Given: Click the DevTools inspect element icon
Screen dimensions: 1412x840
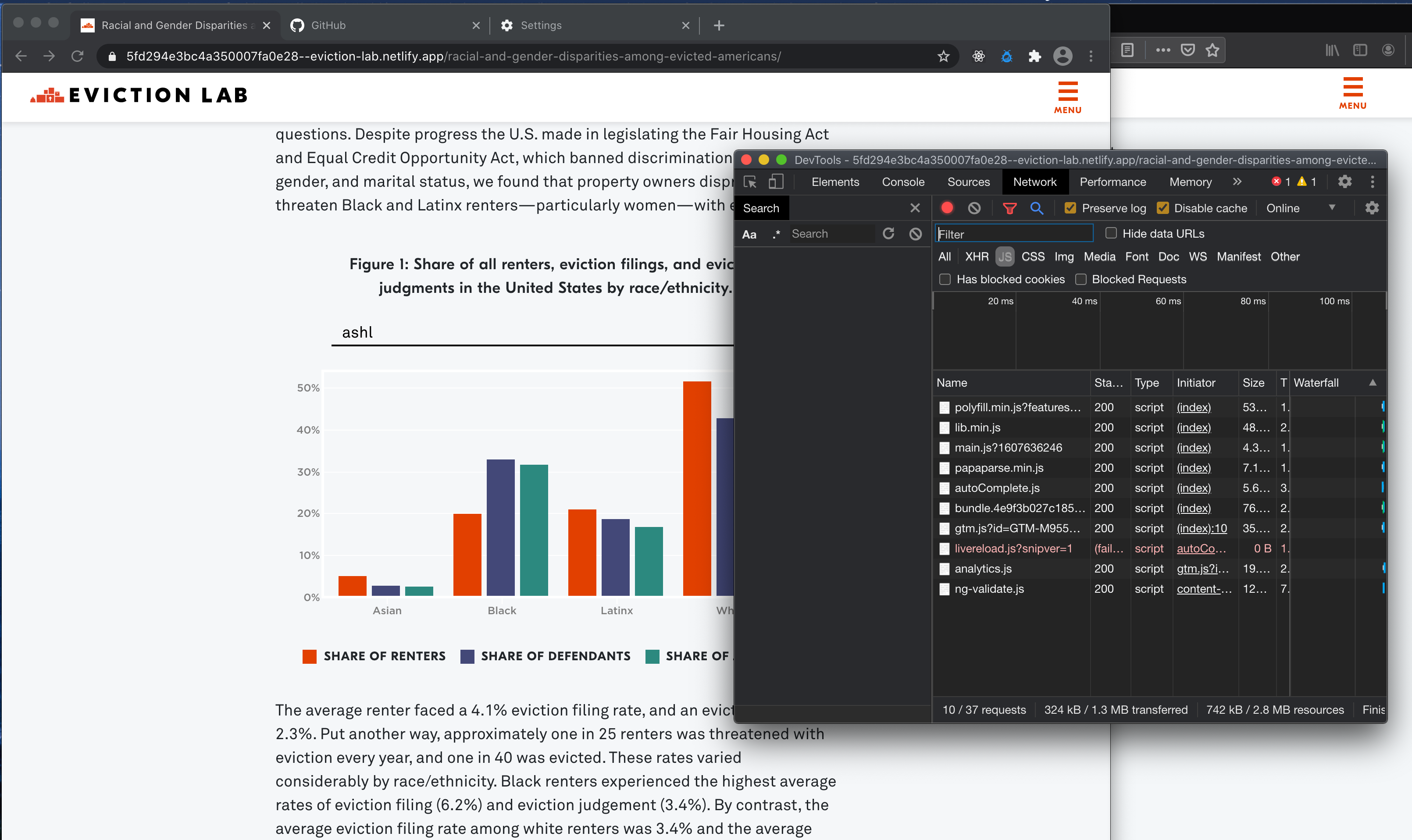Looking at the screenshot, I should coord(750,182).
